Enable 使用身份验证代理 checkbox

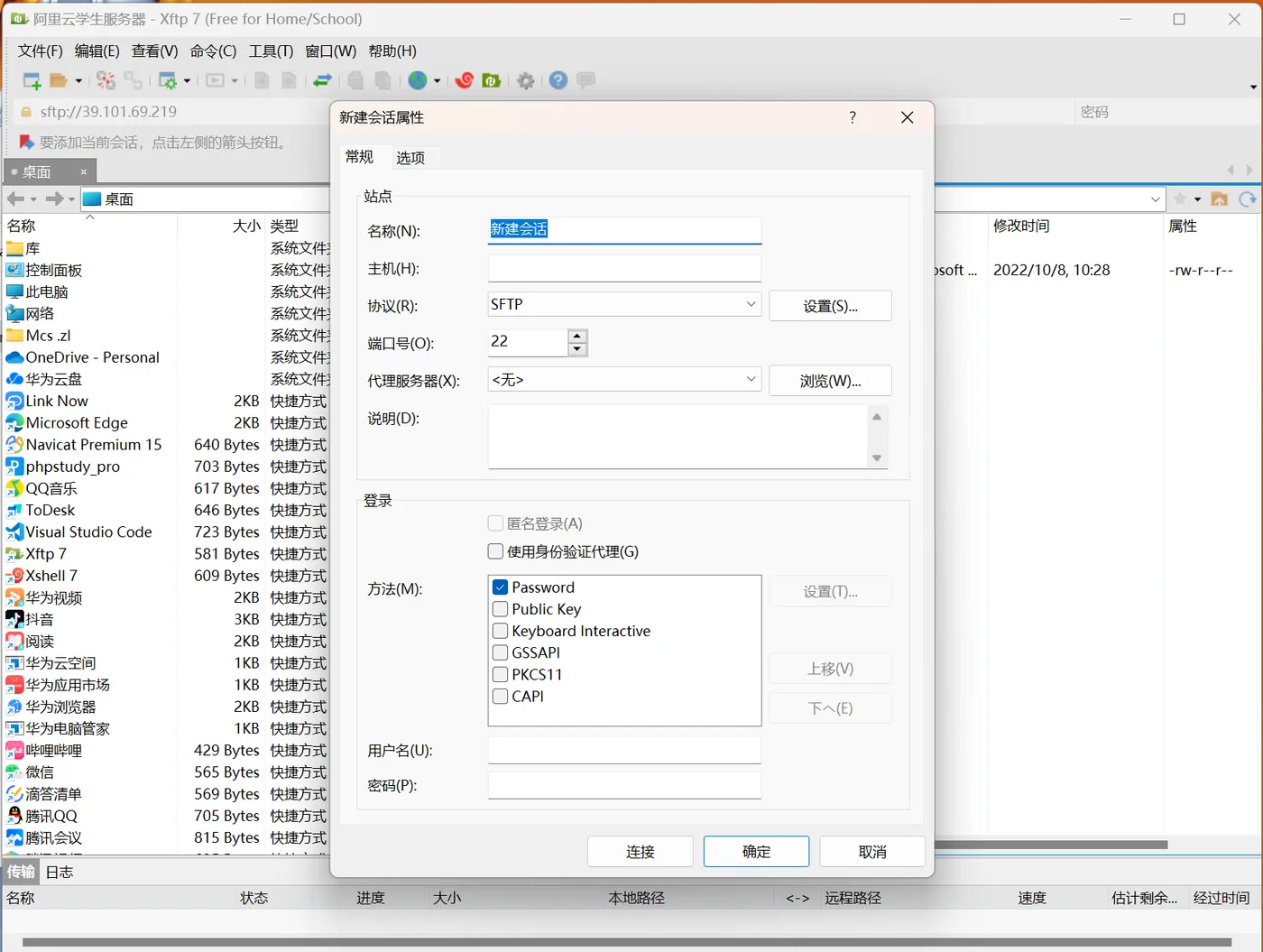495,551
